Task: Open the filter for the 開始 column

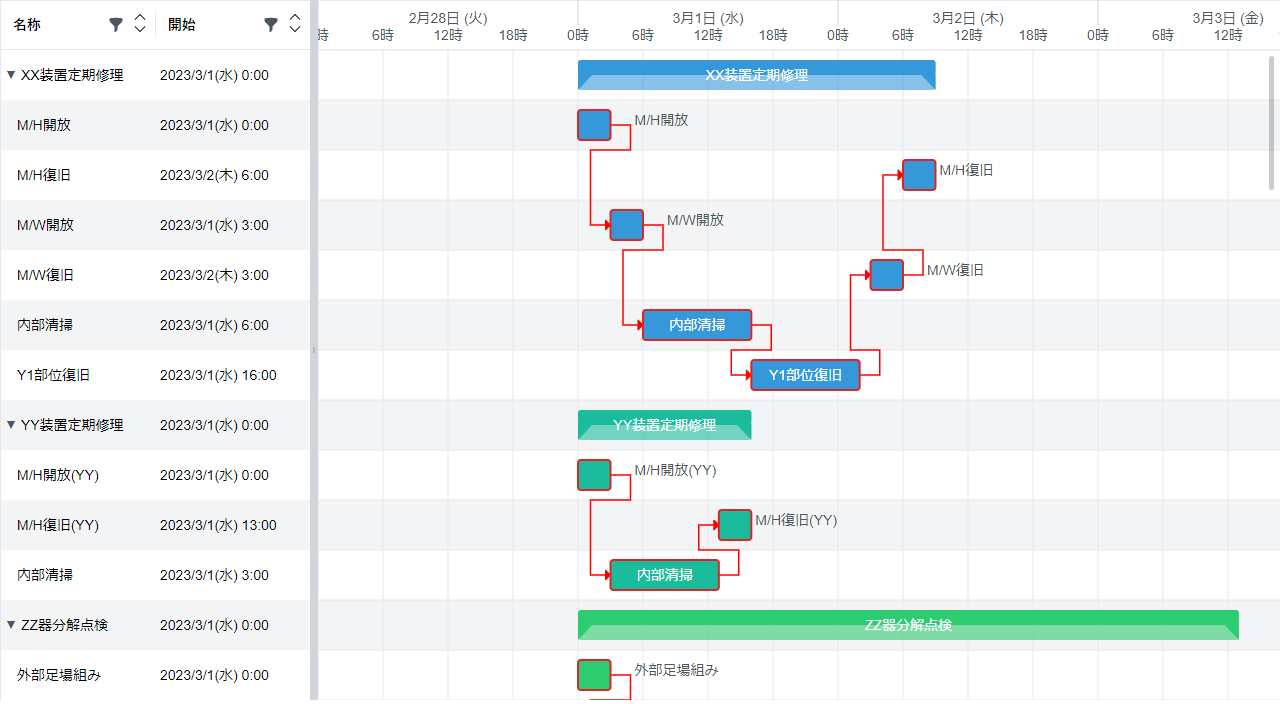Action: 271,24
